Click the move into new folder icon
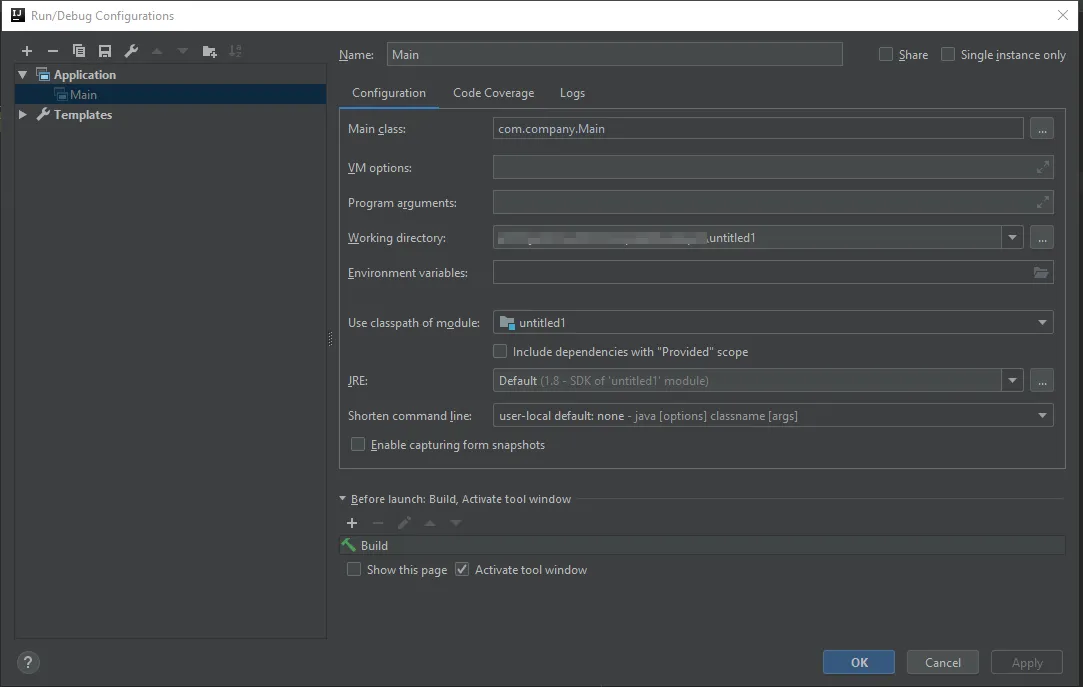This screenshot has height=687, width=1083. click(x=209, y=51)
